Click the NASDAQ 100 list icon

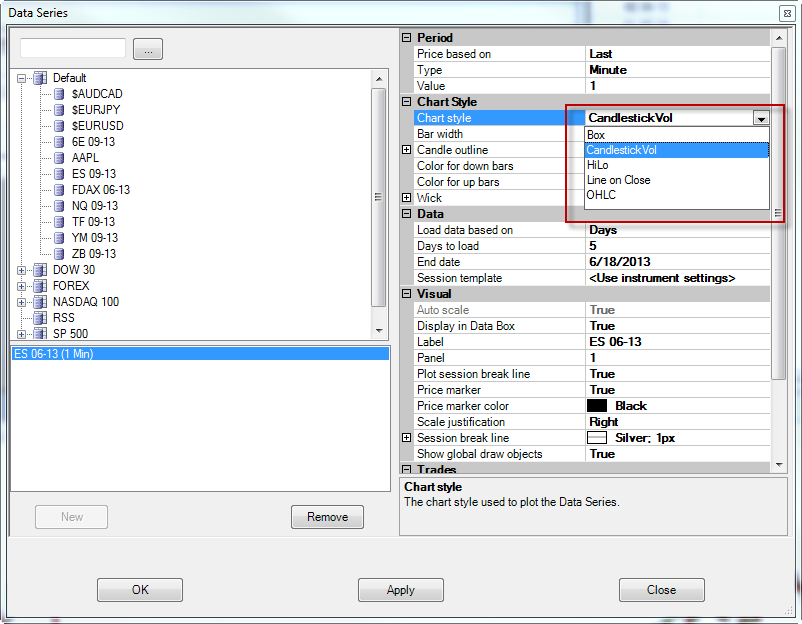(x=40, y=302)
